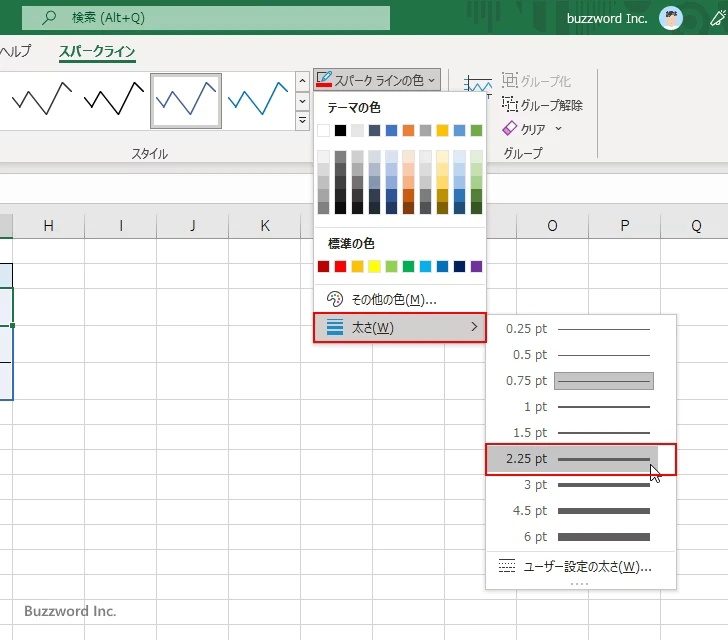Image resolution: width=728 pixels, height=640 pixels.
Task: Select column P header
Action: click(x=624, y=226)
